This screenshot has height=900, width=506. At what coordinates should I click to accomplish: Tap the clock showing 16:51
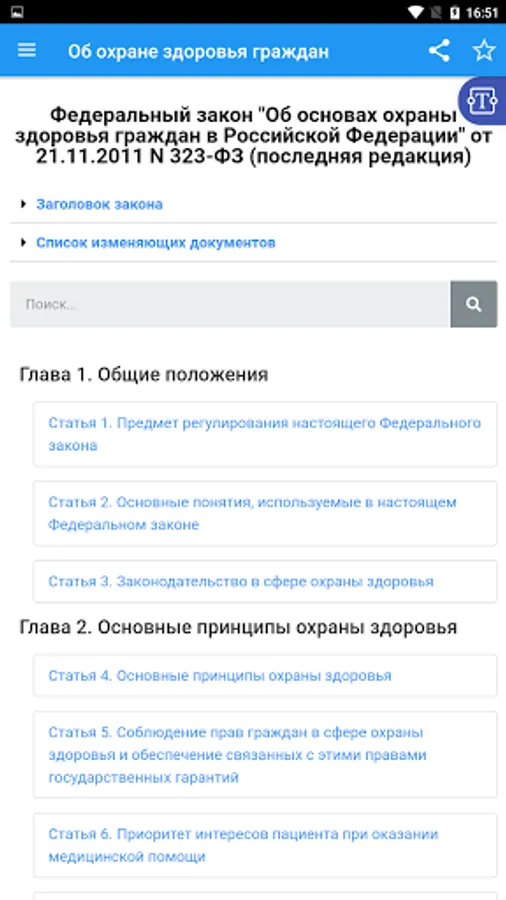point(482,12)
